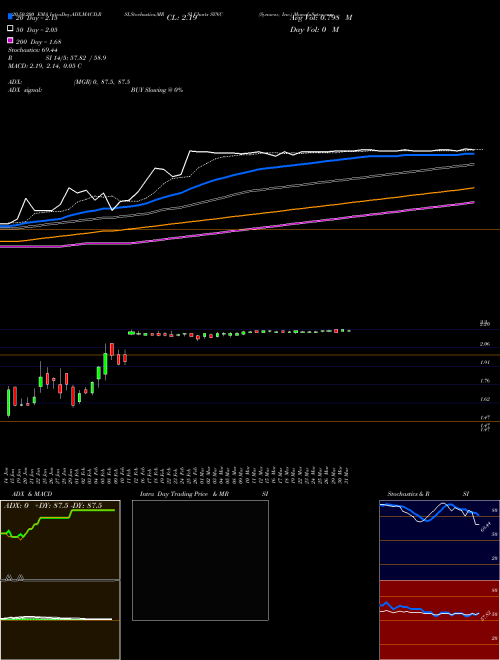Open the ADX green line chart panel
Image resolution: width=500 pixels, height=660 pixels.
click(60, 540)
